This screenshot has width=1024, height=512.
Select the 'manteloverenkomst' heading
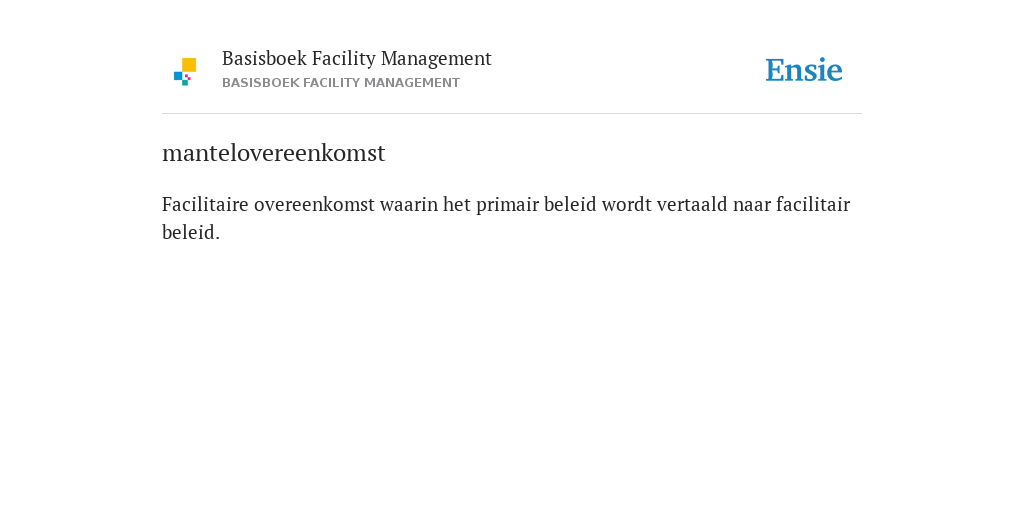point(274,153)
